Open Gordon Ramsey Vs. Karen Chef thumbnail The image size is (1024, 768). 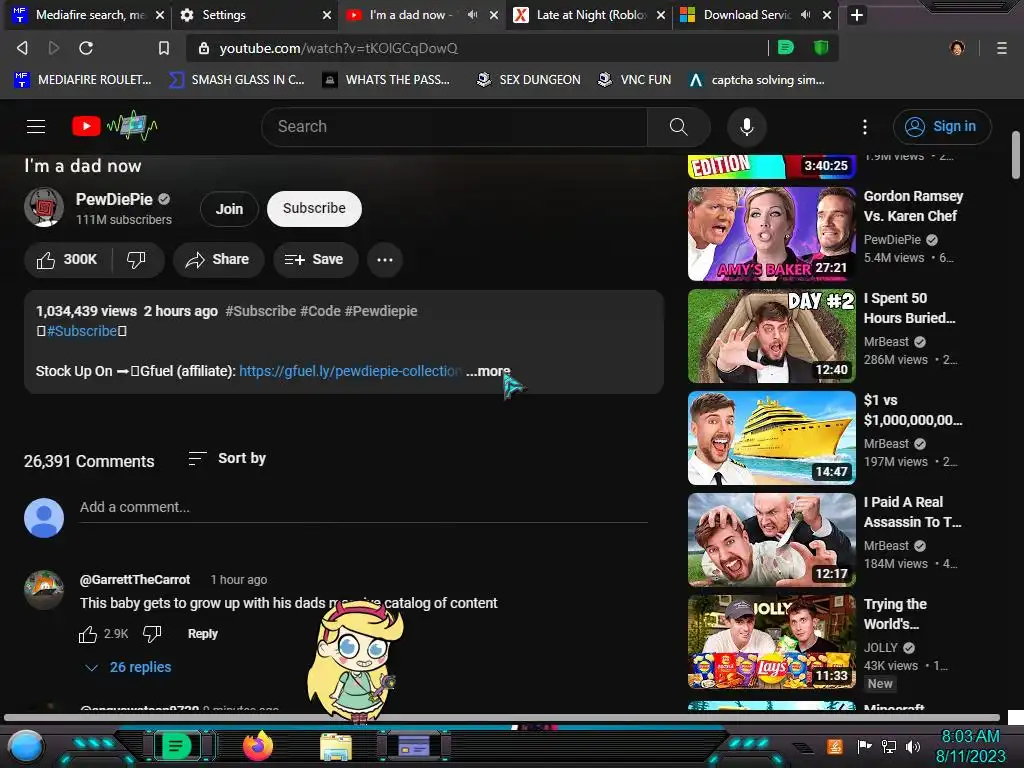[x=771, y=234]
